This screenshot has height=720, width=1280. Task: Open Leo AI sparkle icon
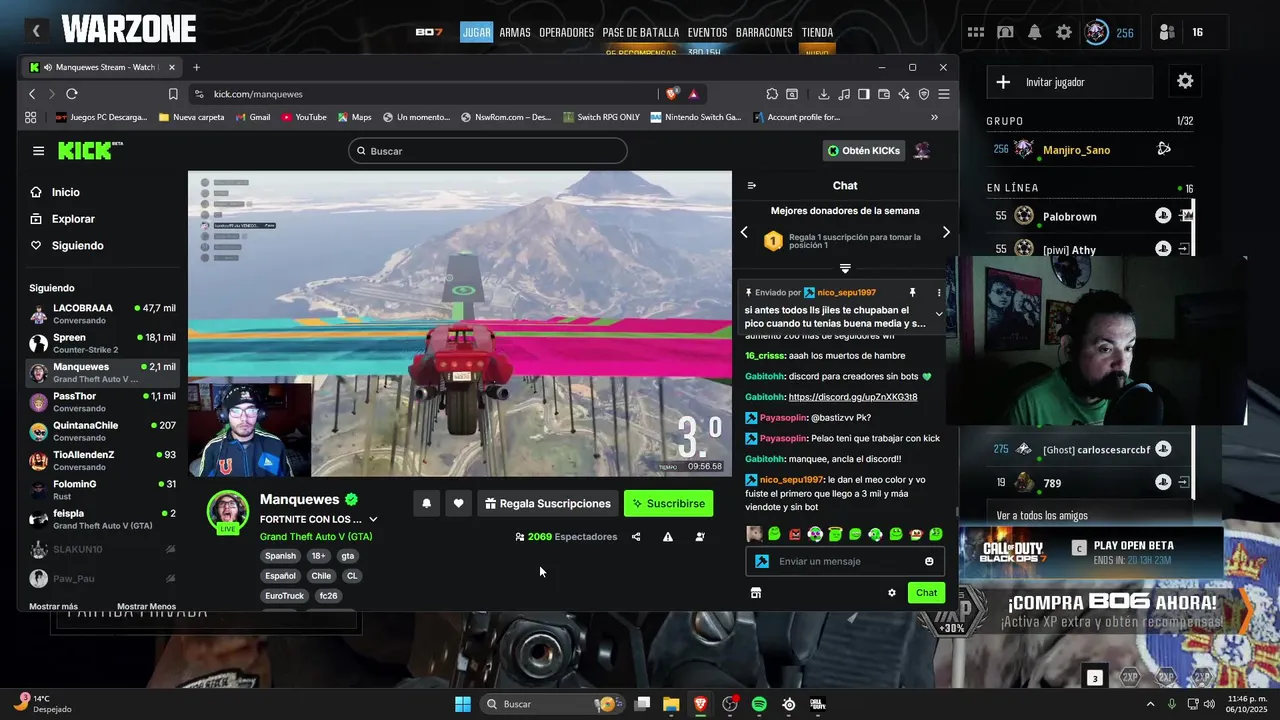click(904, 94)
